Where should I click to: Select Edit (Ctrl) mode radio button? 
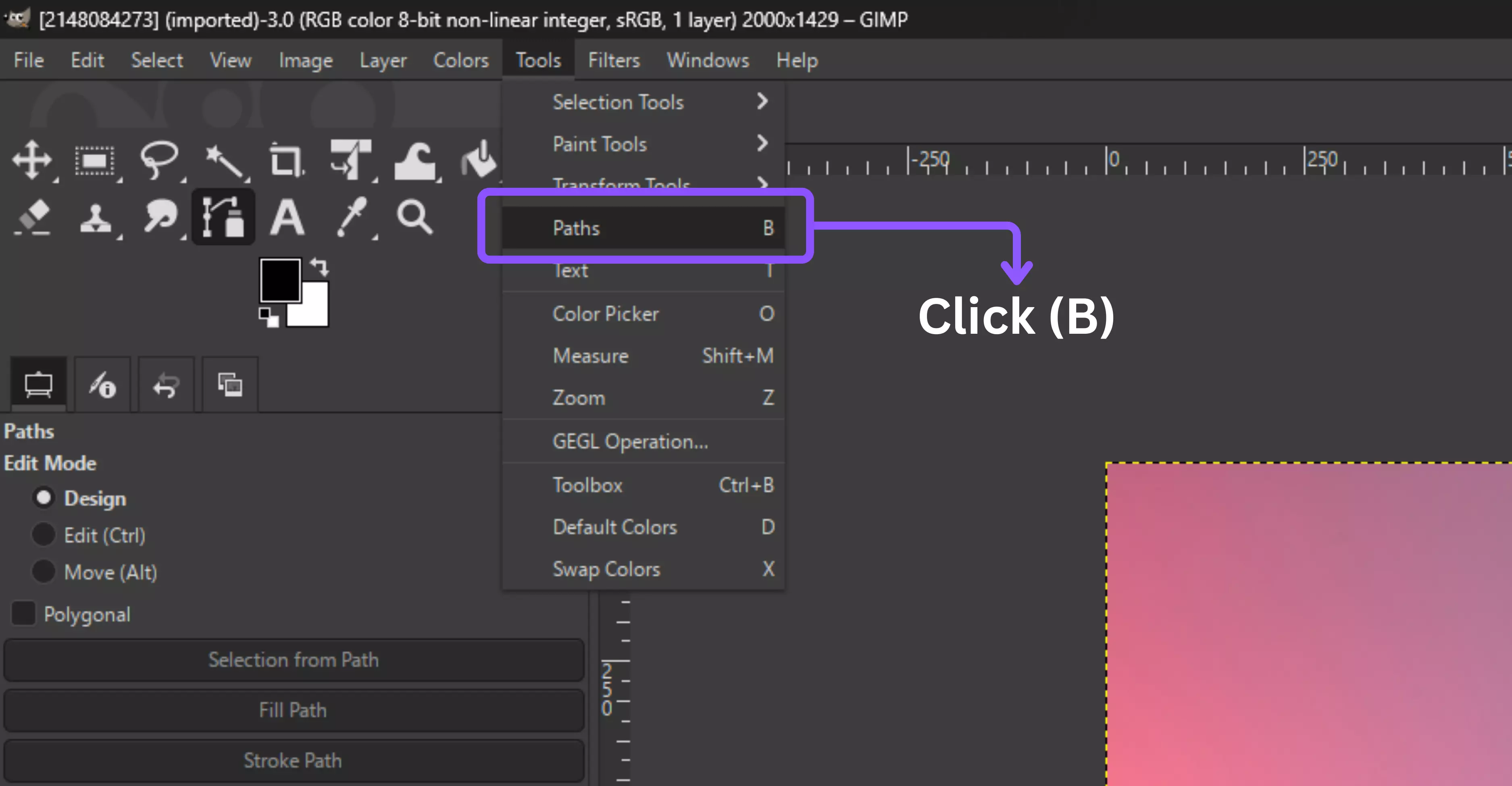pos(44,534)
